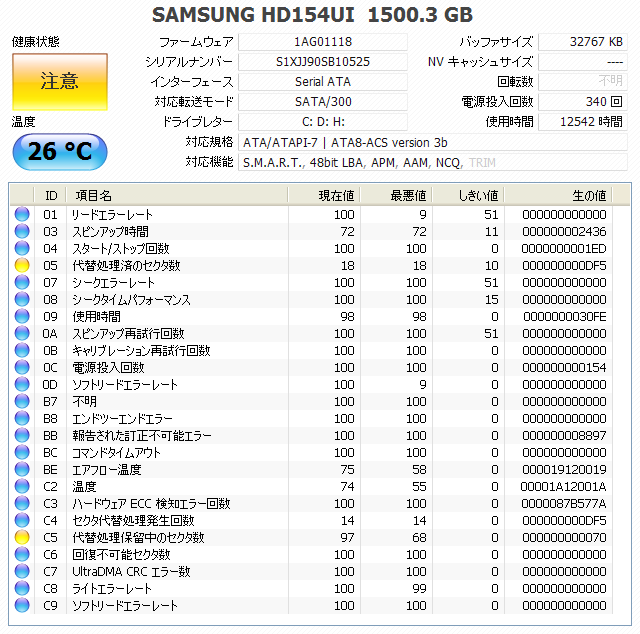Select the スピンアップ時間 attribute name
This screenshot has width=640, height=634.
(x=110, y=231)
